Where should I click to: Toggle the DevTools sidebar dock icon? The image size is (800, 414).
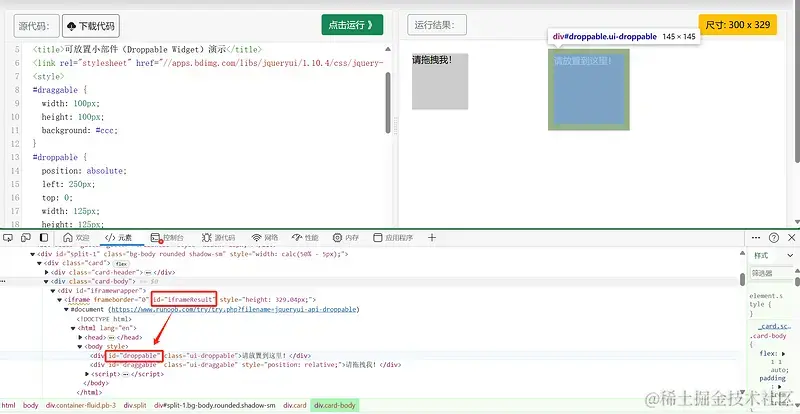click(x=44, y=237)
